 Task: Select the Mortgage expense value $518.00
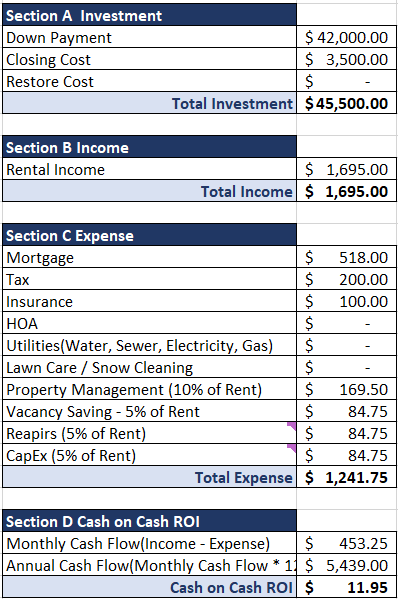[x=346, y=257]
